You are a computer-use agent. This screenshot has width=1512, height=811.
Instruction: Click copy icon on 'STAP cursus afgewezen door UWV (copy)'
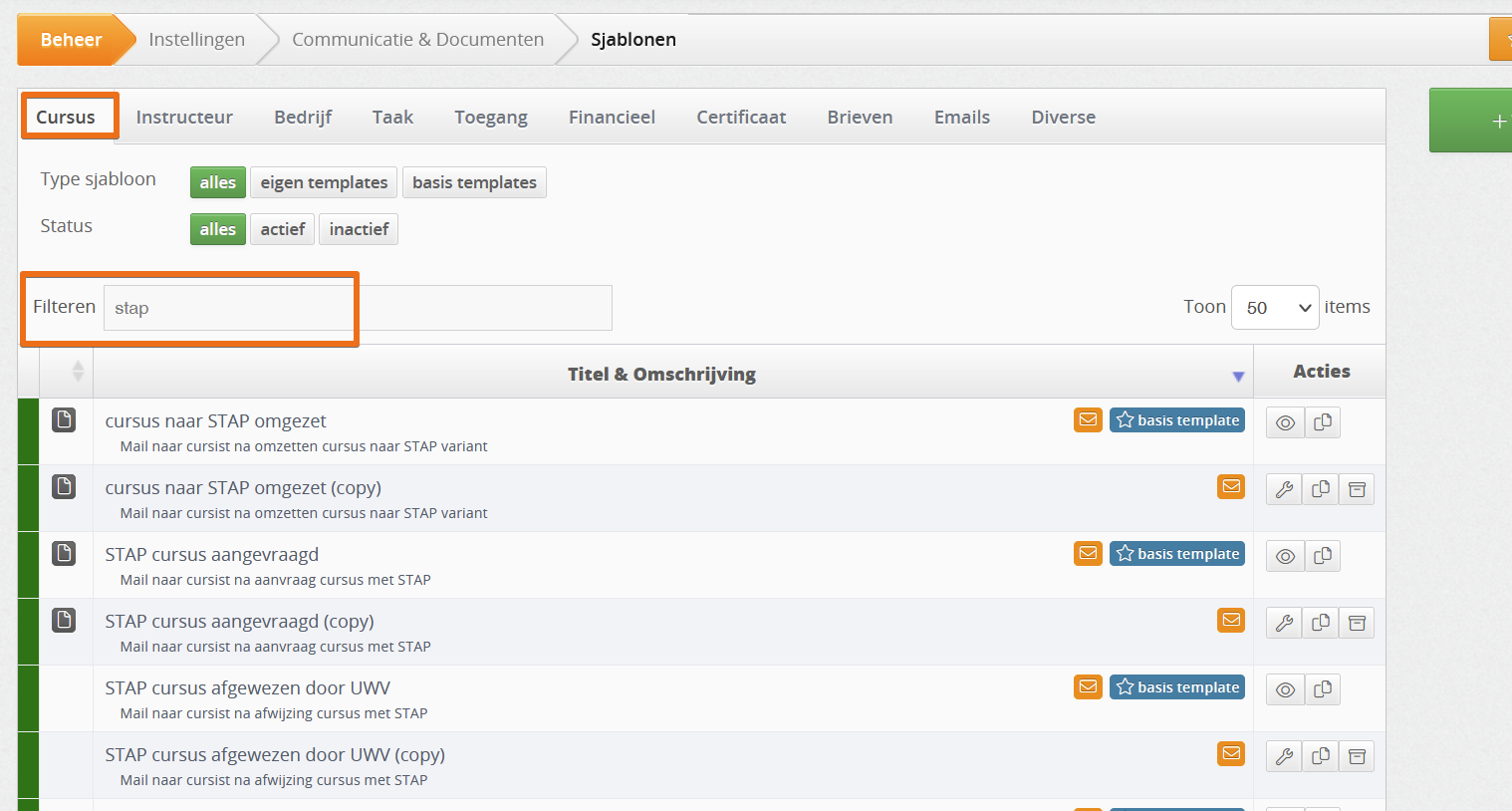(1321, 756)
